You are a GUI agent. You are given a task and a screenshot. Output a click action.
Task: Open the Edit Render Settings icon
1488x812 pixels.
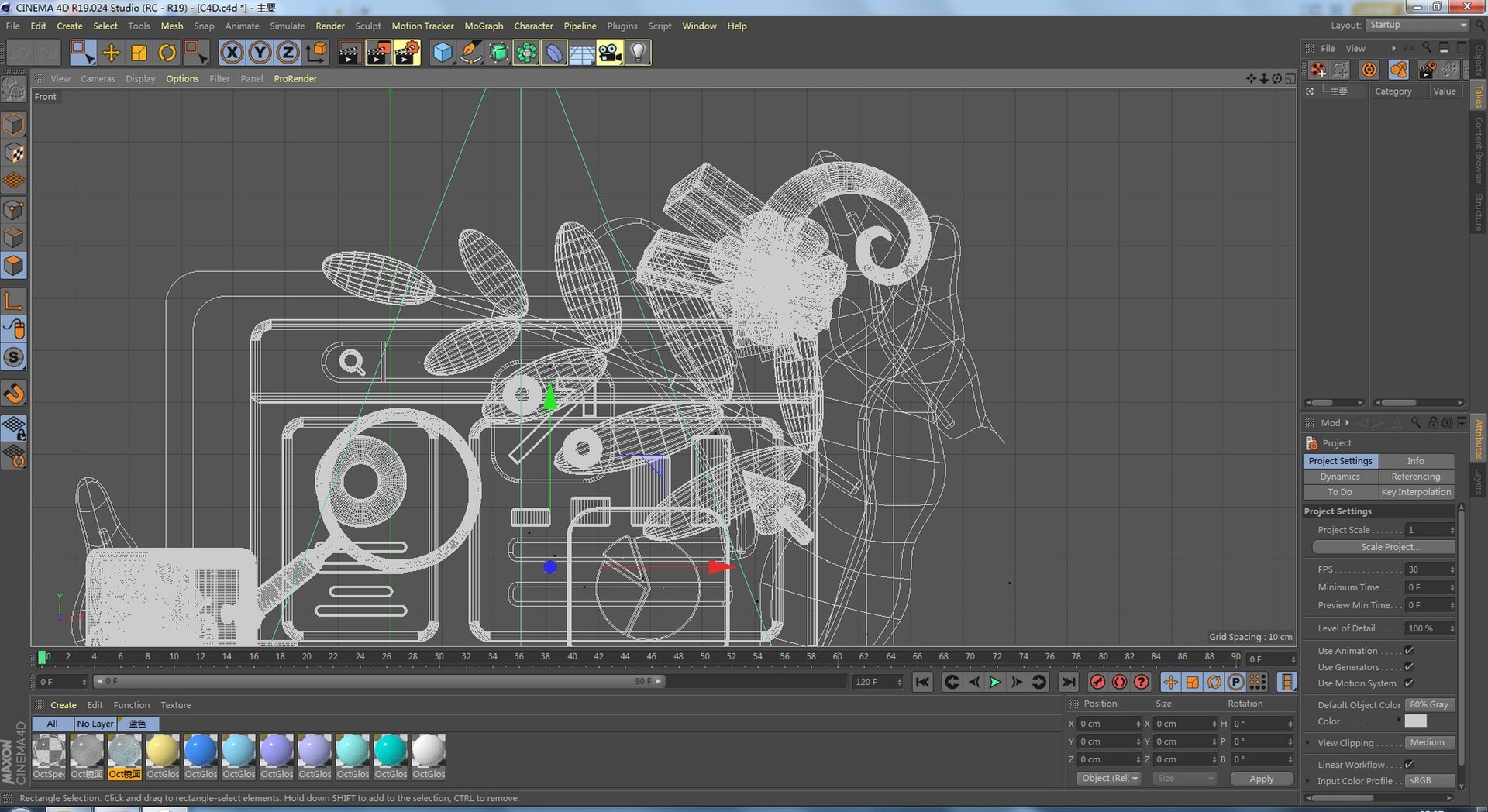(406, 53)
